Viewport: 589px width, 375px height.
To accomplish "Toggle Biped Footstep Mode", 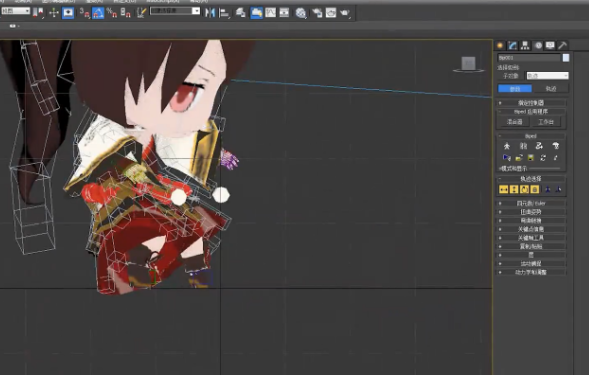I will coord(523,146).
